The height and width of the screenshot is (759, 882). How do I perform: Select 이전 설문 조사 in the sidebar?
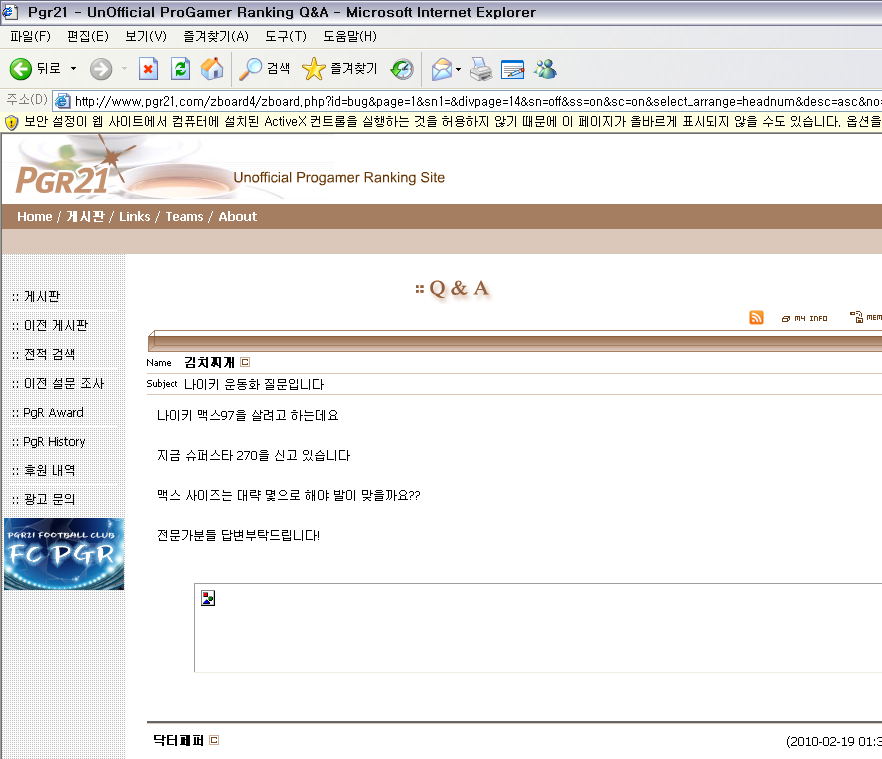coord(64,384)
